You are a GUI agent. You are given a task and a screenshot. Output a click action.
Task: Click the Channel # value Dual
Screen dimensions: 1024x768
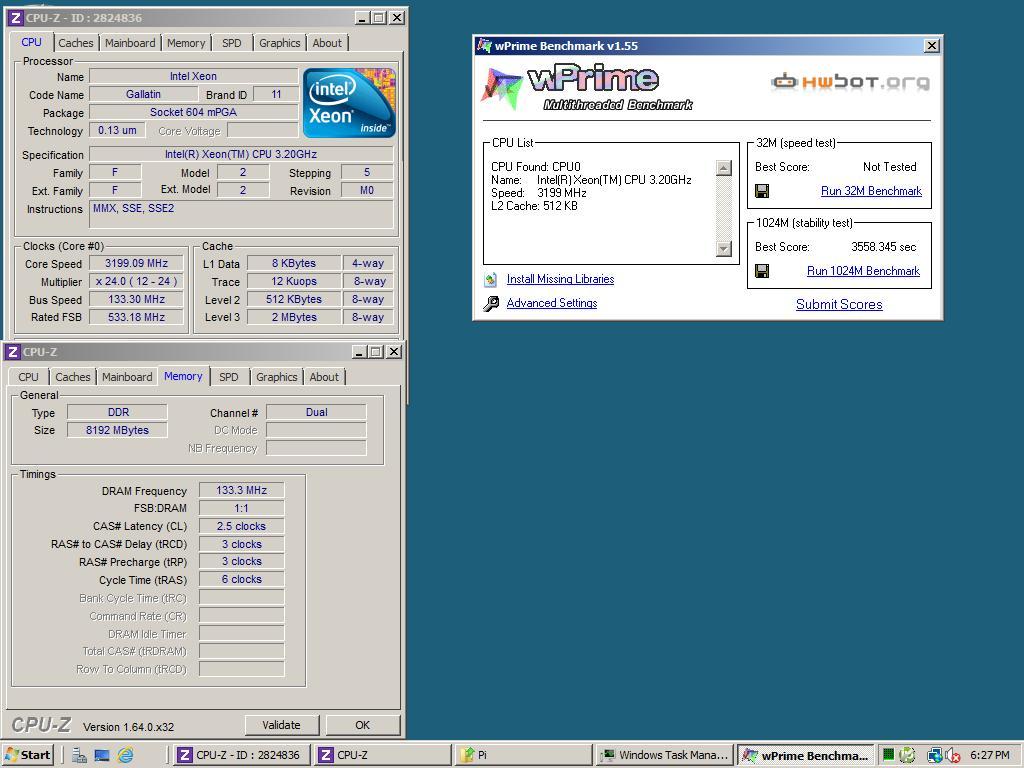tap(317, 412)
